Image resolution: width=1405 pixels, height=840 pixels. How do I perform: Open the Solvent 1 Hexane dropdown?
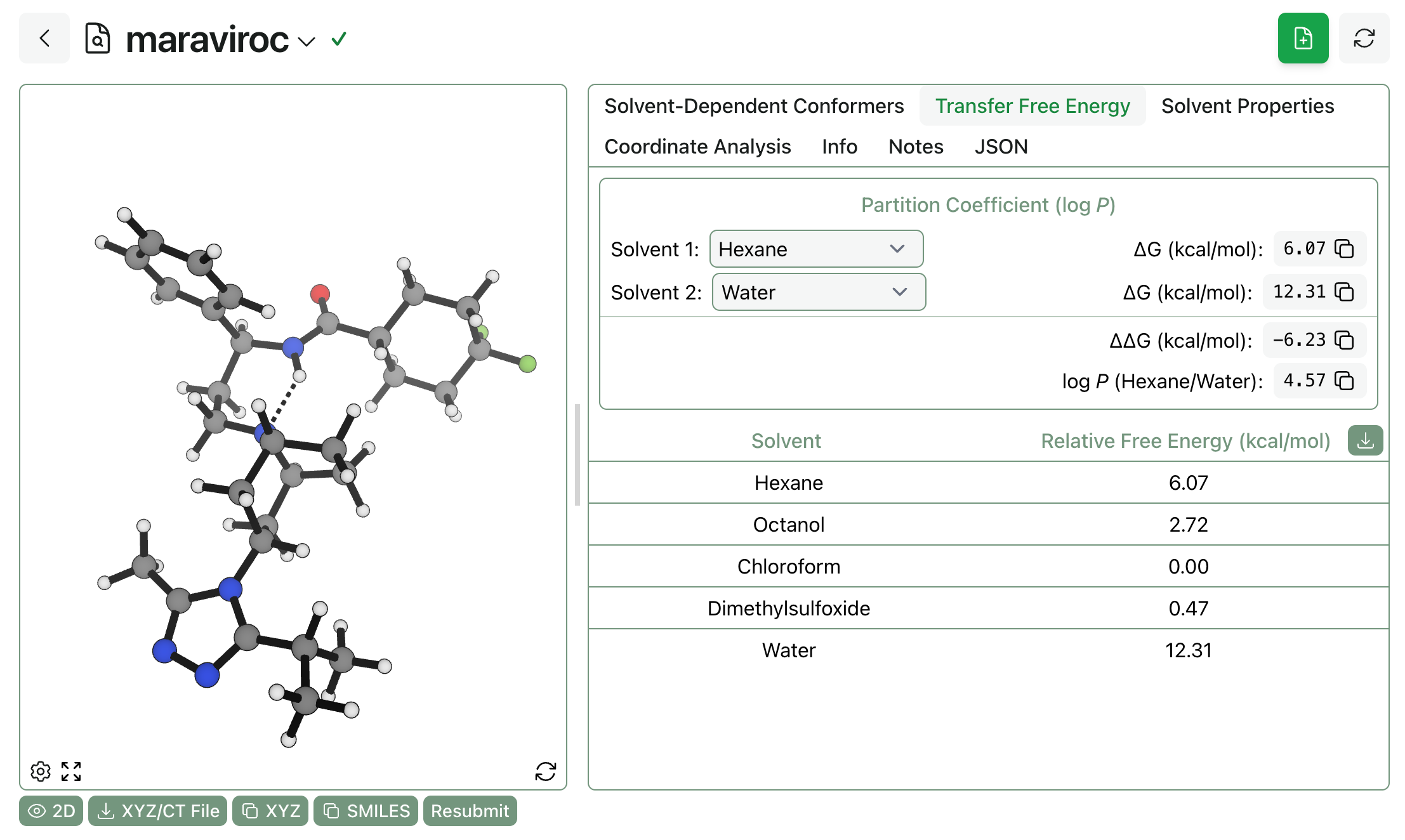pyautogui.click(x=816, y=249)
